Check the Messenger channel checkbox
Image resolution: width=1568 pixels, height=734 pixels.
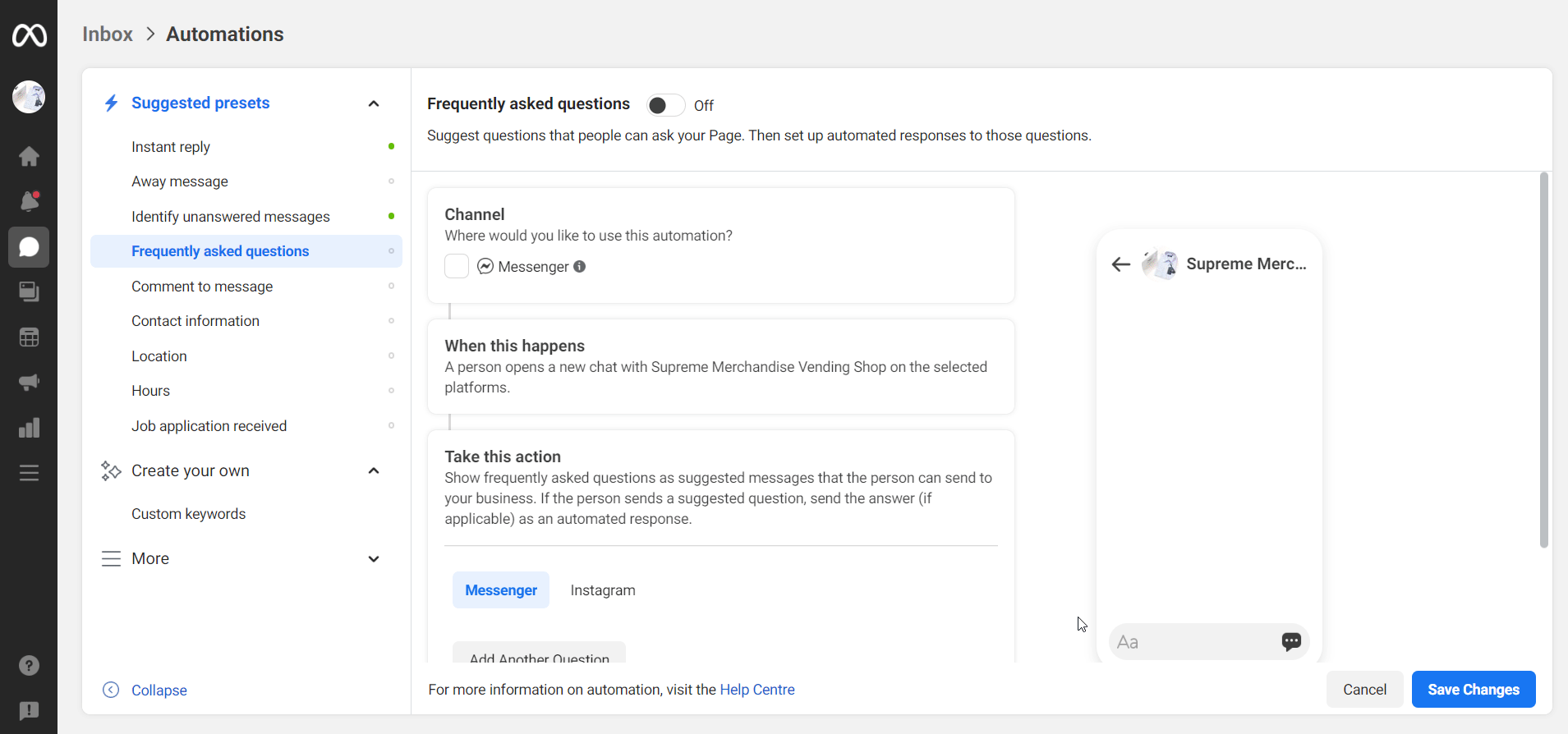457,266
